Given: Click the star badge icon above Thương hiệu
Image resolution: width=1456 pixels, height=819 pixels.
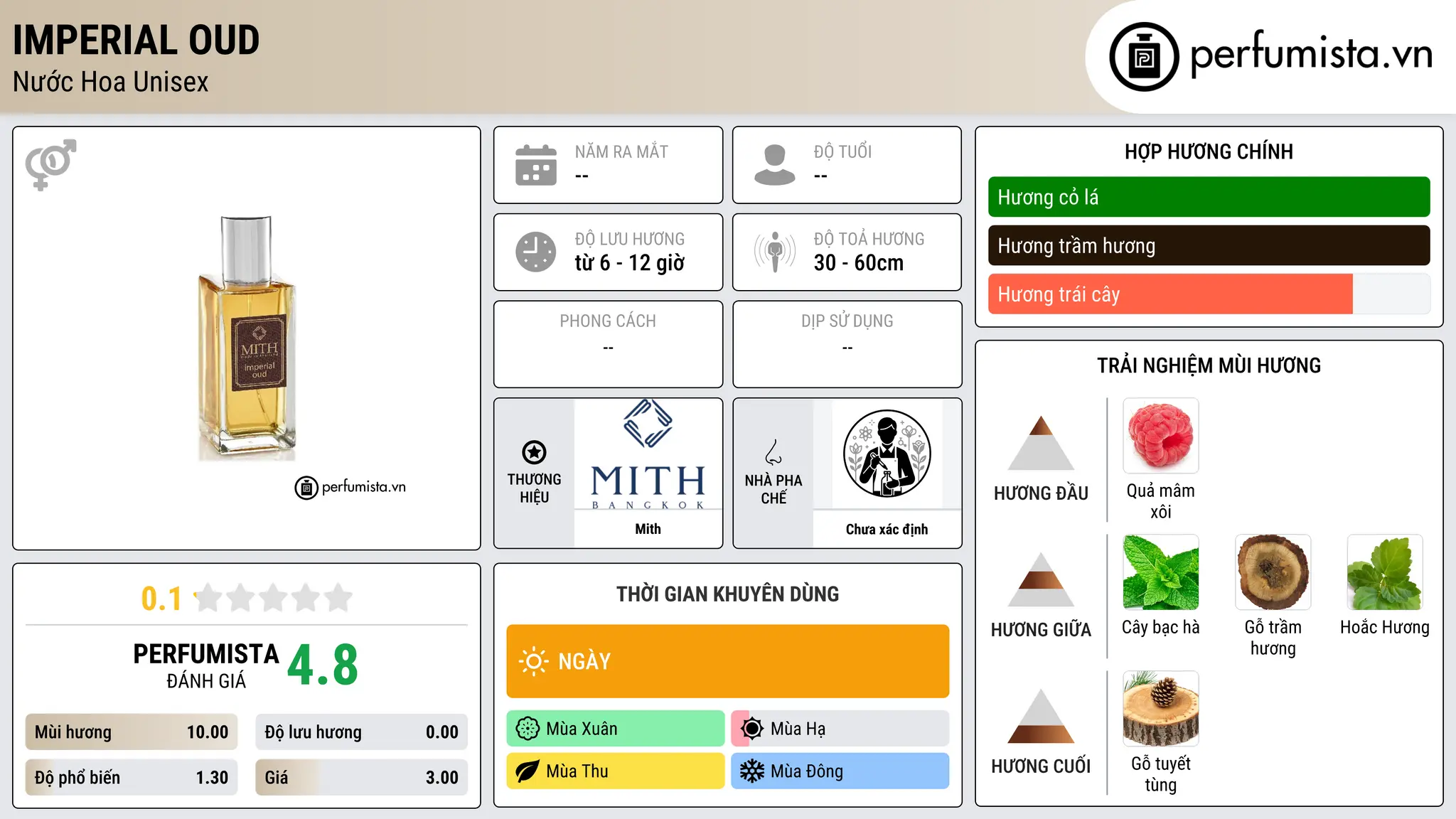Looking at the screenshot, I should pyautogui.click(x=534, y=451).
